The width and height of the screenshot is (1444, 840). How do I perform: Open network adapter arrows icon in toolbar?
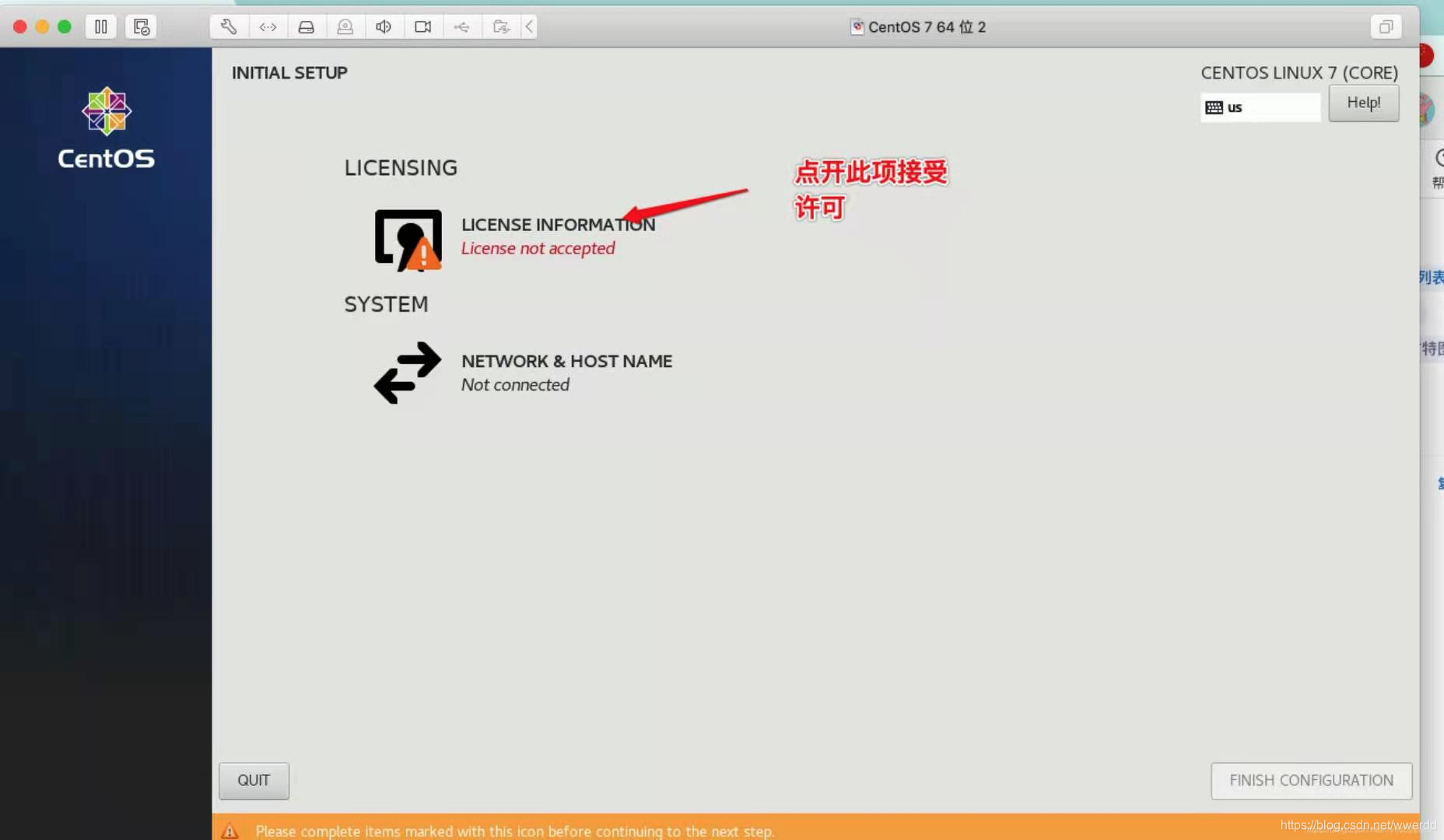tap(268, 27)
